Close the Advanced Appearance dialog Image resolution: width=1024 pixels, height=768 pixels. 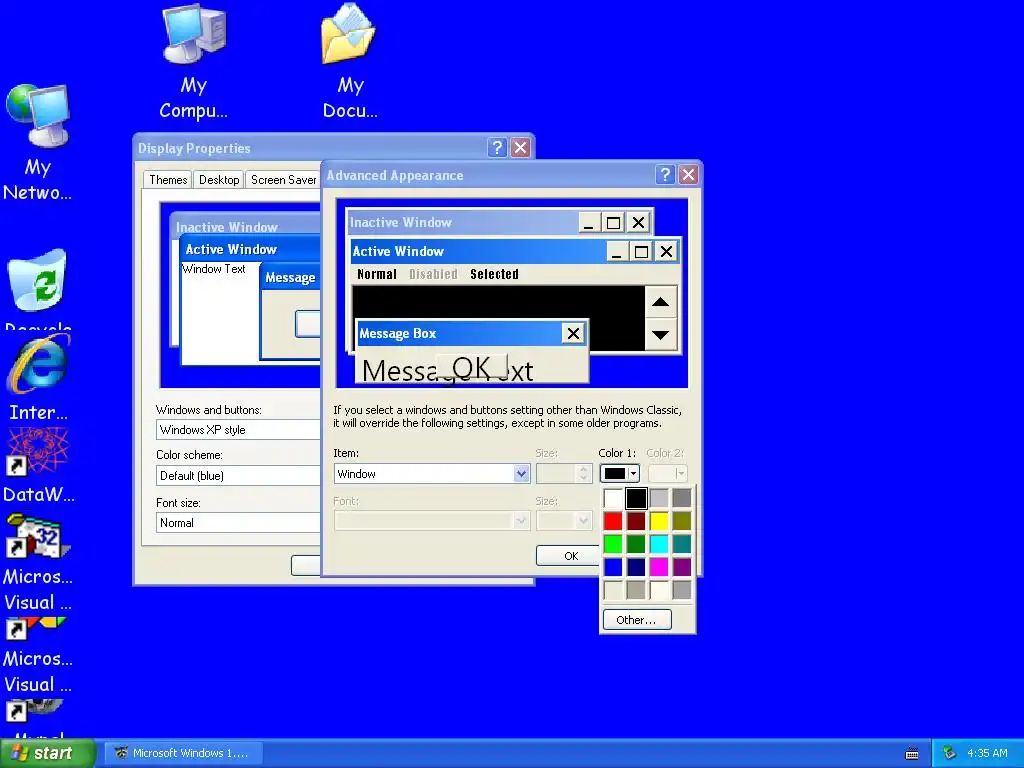pyautogui.click(x=688, y=174)
